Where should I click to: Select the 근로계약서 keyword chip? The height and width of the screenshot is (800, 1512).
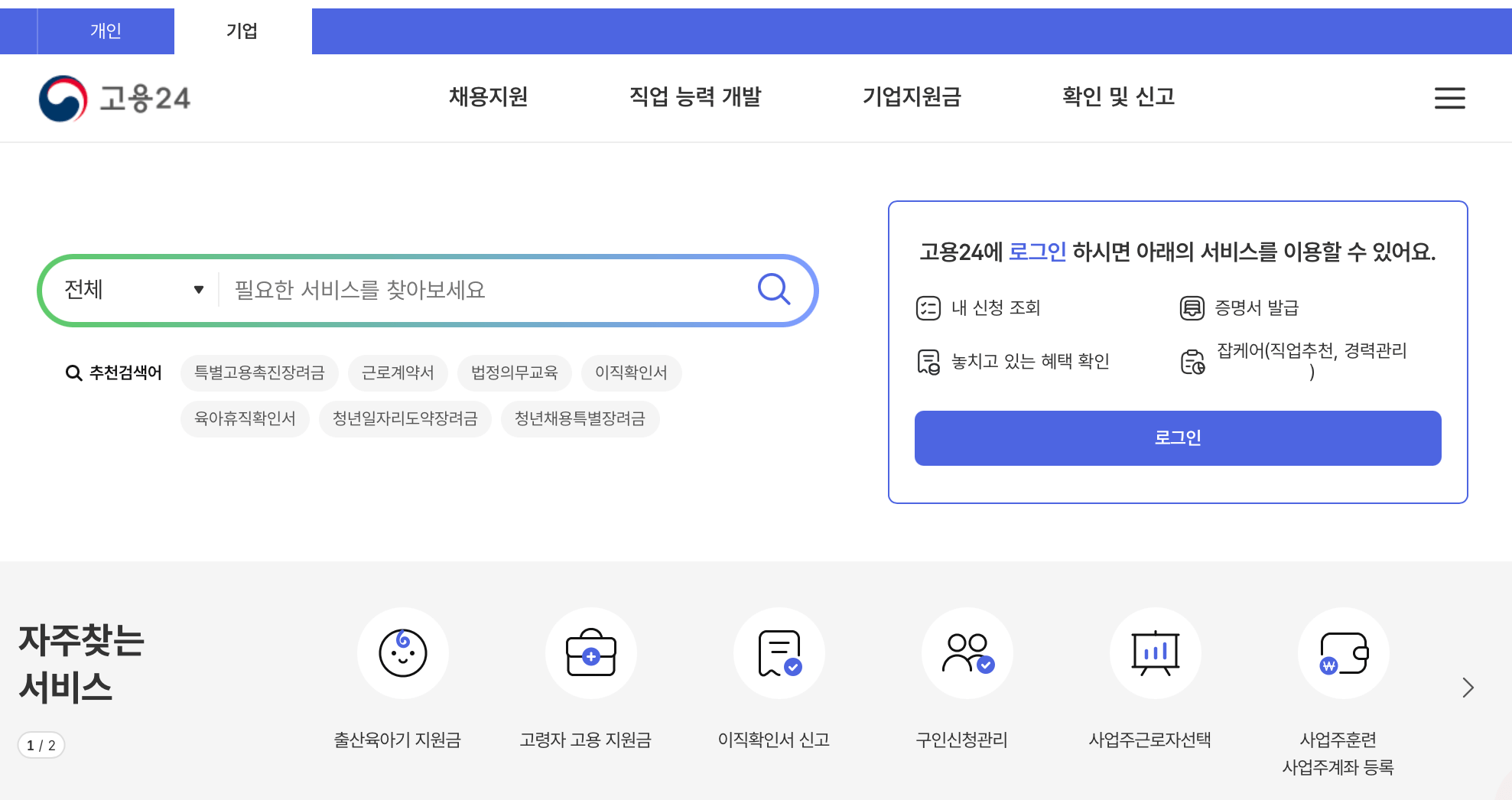(398, 372)
